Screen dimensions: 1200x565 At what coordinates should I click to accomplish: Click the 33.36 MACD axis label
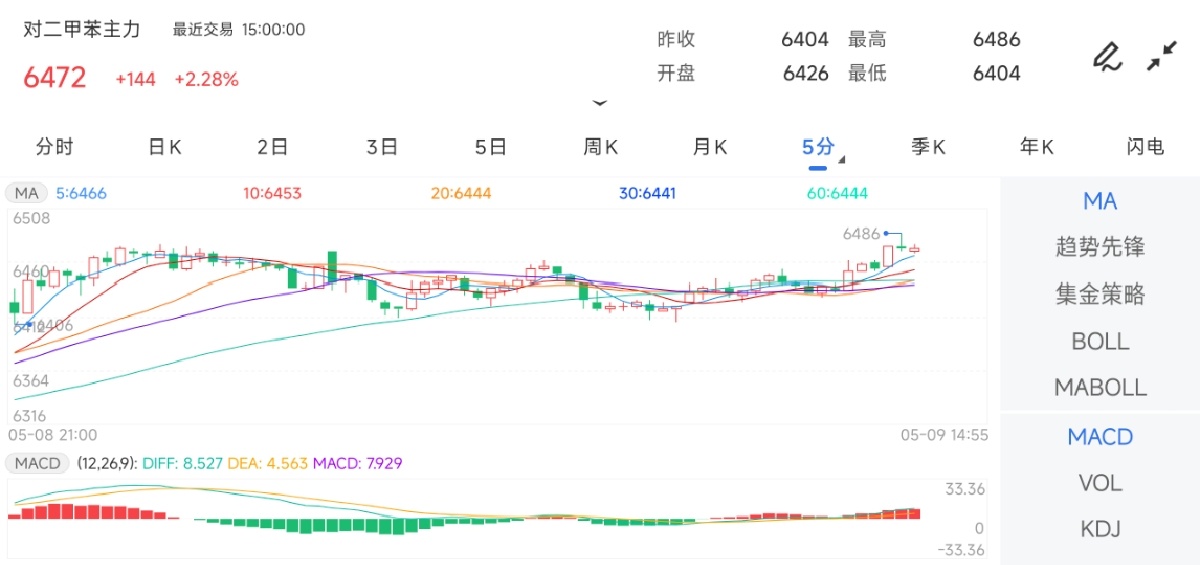(x=965, y=489)
